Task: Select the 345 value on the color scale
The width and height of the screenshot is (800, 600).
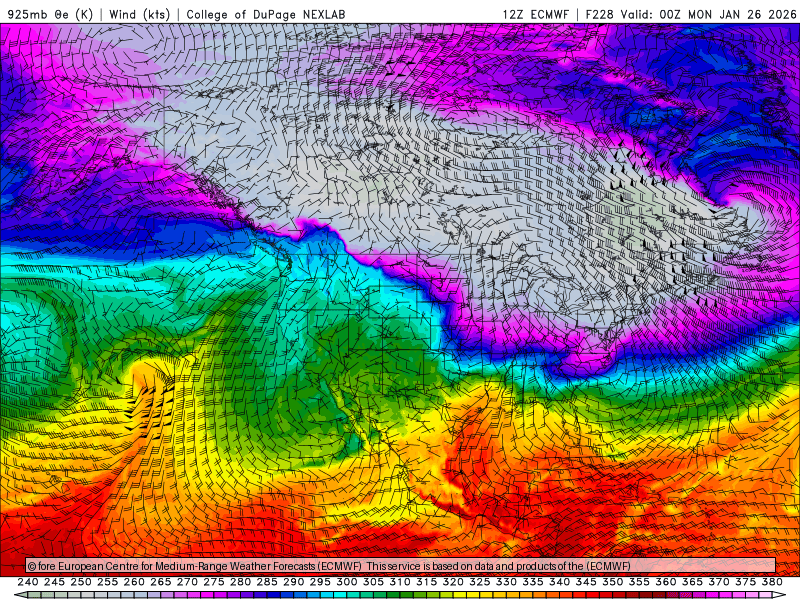Action: (586, 582)
